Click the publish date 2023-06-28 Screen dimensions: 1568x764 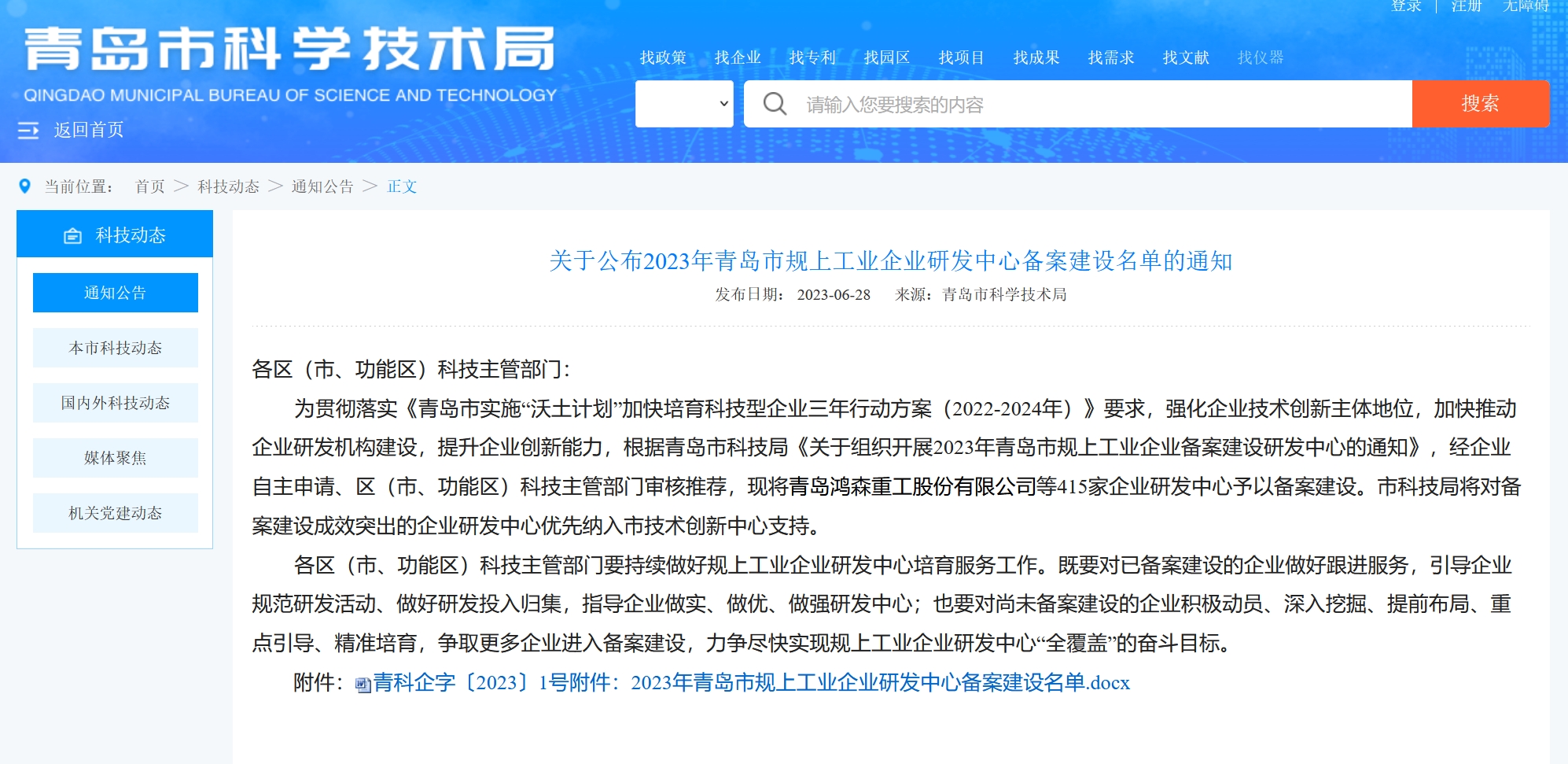pos(834,295)
